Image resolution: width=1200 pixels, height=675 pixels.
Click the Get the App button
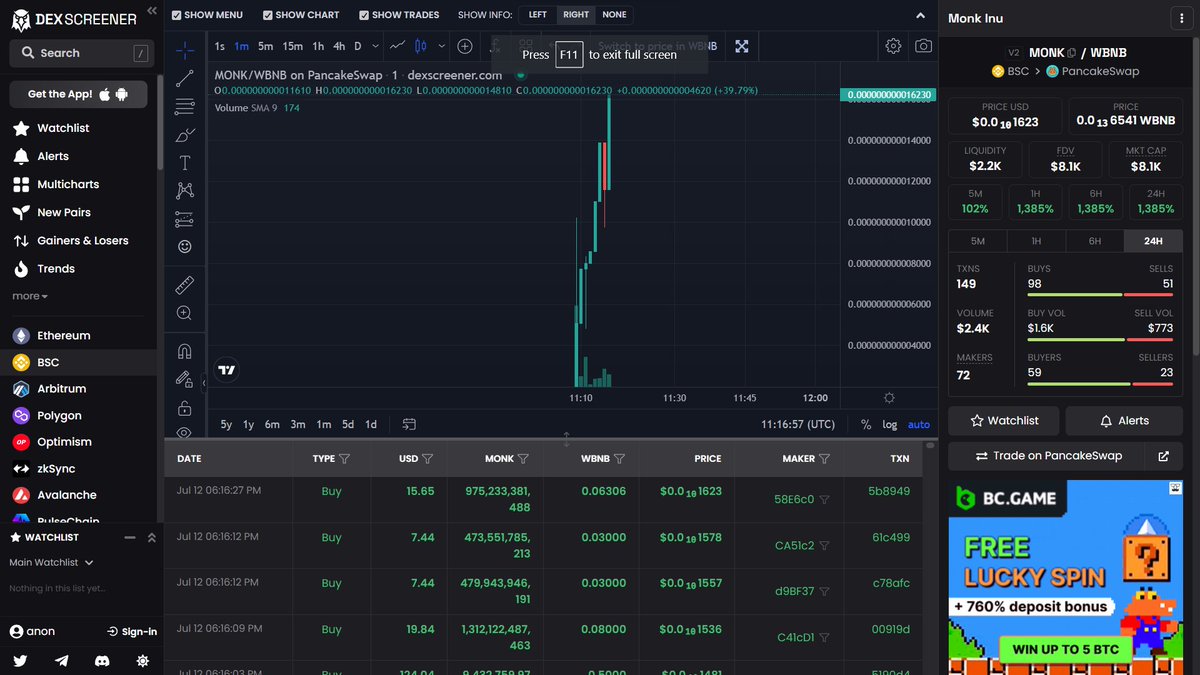click(78, 94)
